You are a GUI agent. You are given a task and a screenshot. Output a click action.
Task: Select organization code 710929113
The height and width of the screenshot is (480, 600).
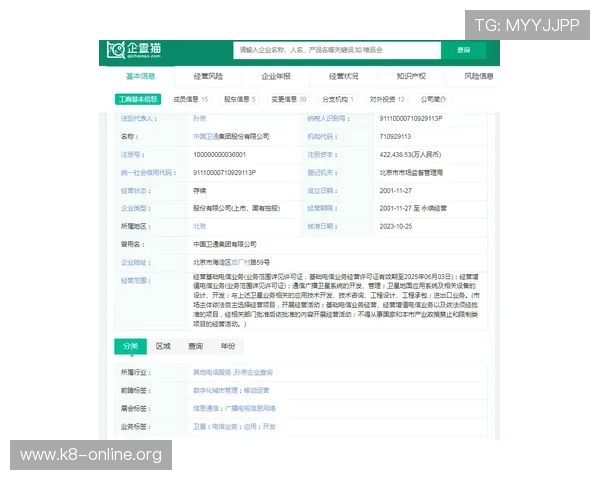pyautogui.click(x=395, y=136)
